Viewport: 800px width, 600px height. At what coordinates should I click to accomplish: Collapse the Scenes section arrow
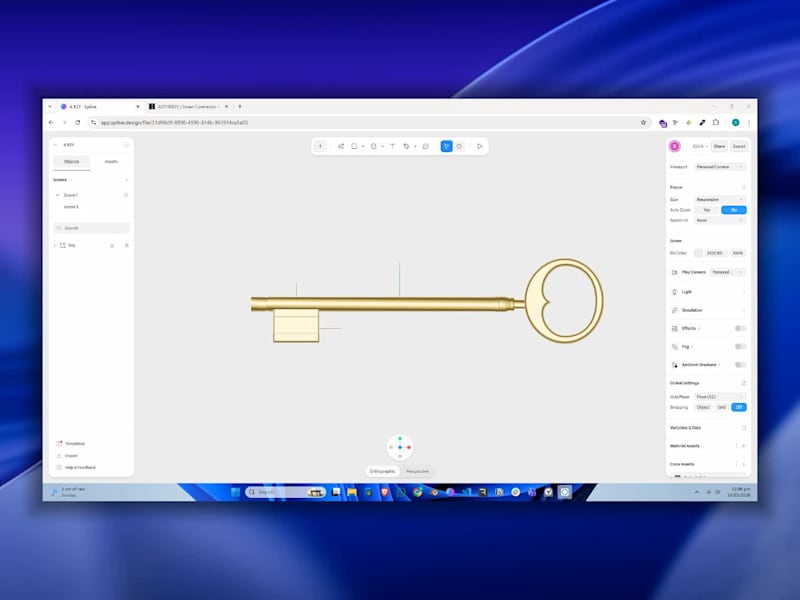click(x=70, y=180)
